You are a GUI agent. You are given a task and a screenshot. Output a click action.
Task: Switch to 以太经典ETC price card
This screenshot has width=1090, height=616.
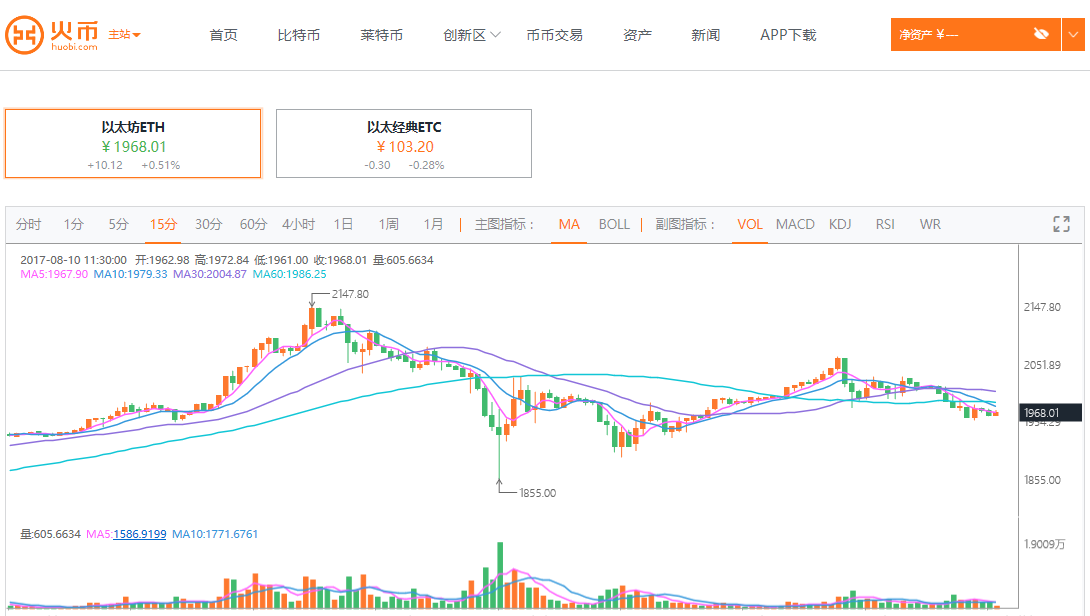[404, 143]
